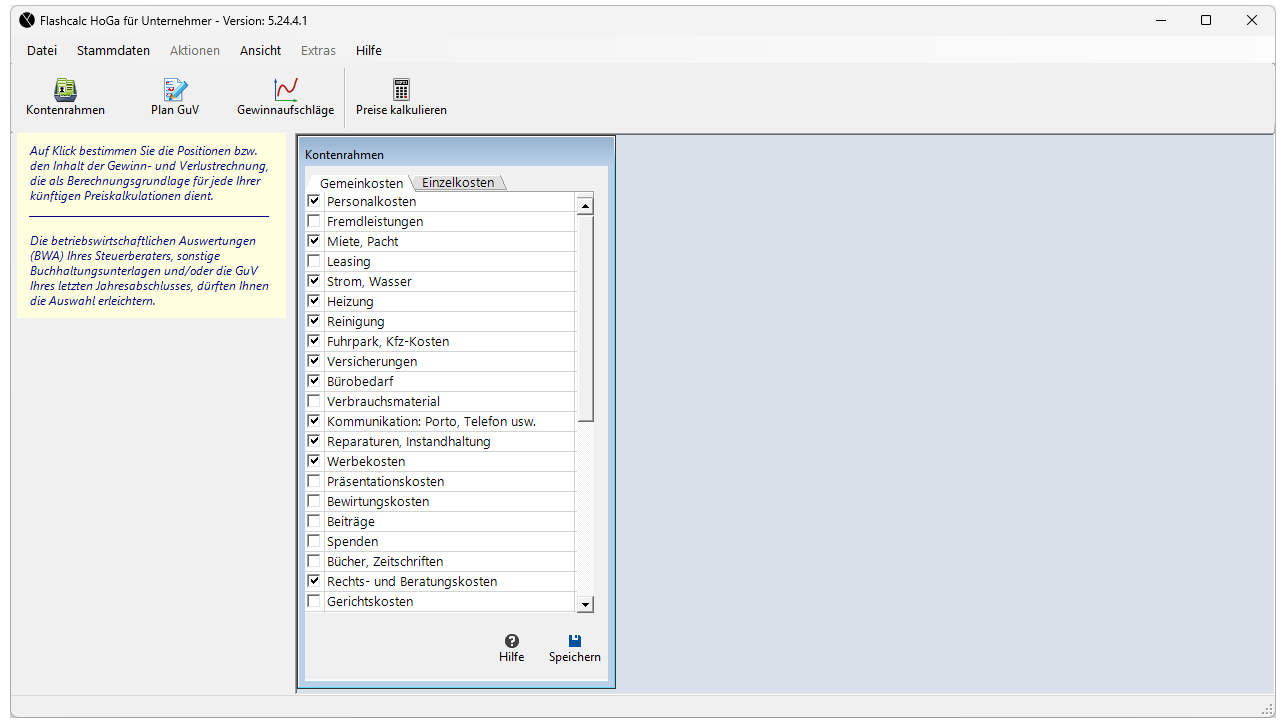Click the list's scroll up arrow
Screen dimensions: 1286x723
click(x=585, y=206)
